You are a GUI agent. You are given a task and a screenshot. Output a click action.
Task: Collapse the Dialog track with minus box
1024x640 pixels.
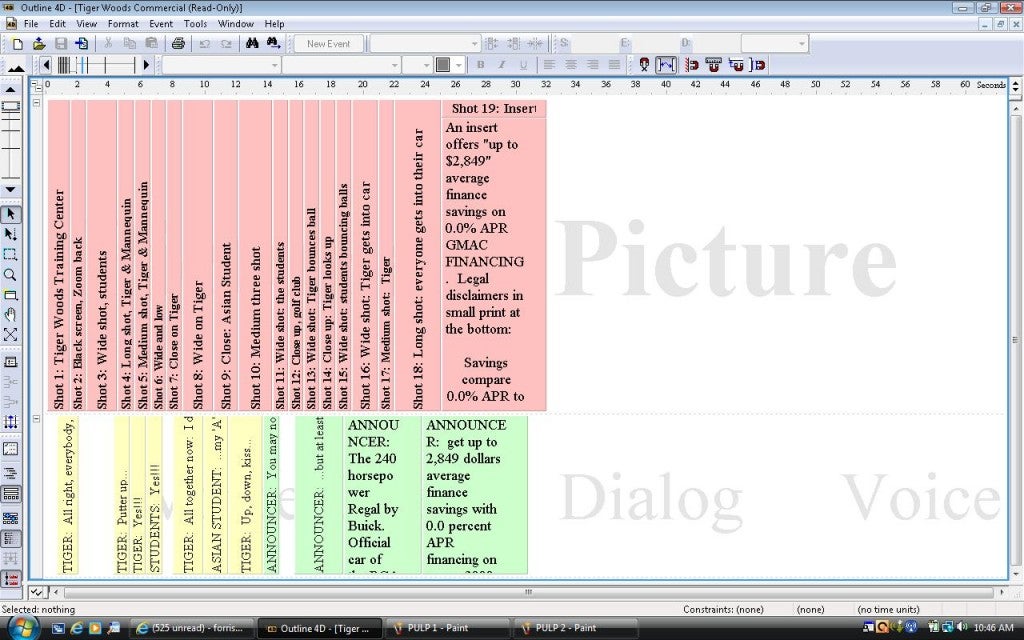tap(37, 419)
